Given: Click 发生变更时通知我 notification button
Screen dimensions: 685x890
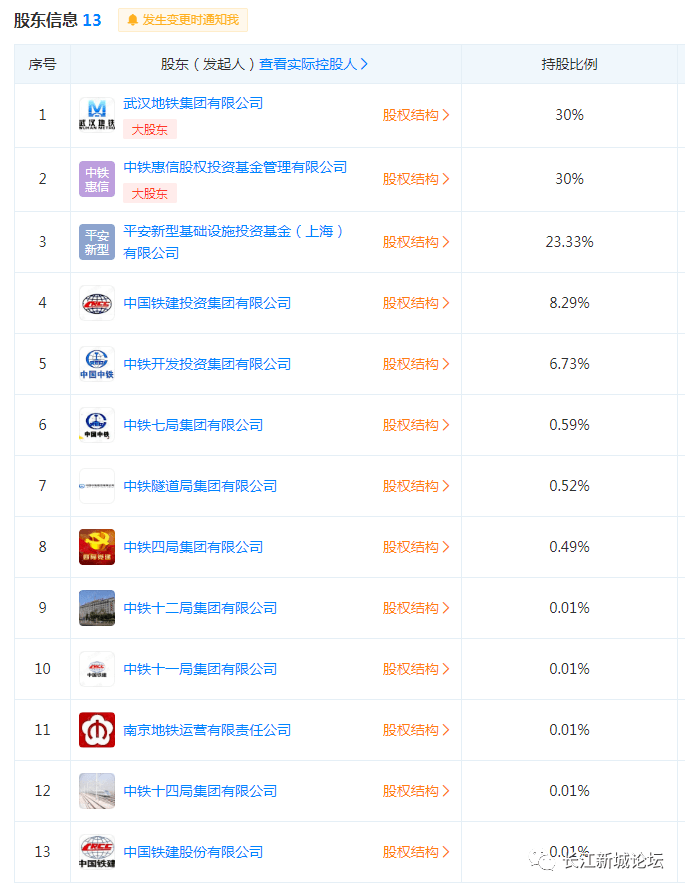Looking at the screenshot, I should click(x=183, y=20).
